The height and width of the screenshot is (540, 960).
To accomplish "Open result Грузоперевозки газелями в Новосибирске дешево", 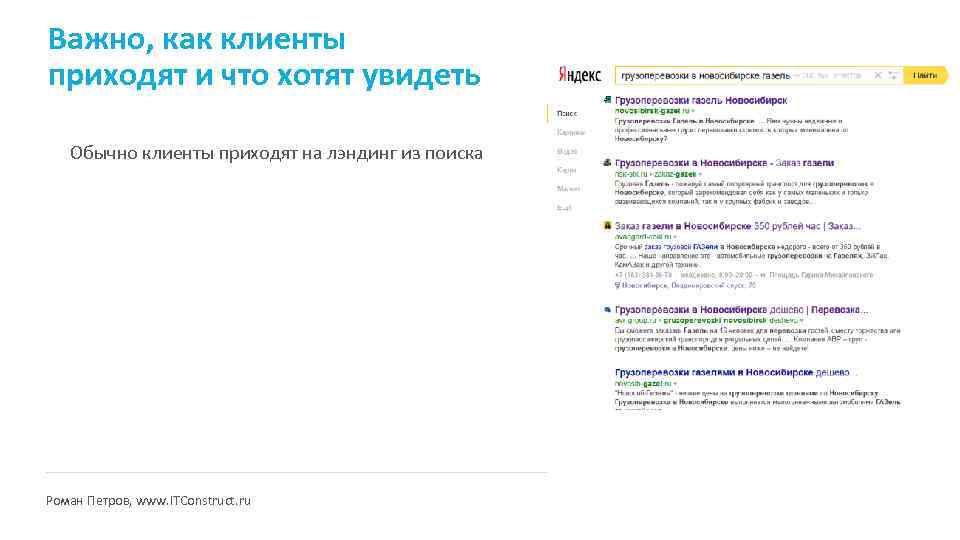I will click(735, 372).
